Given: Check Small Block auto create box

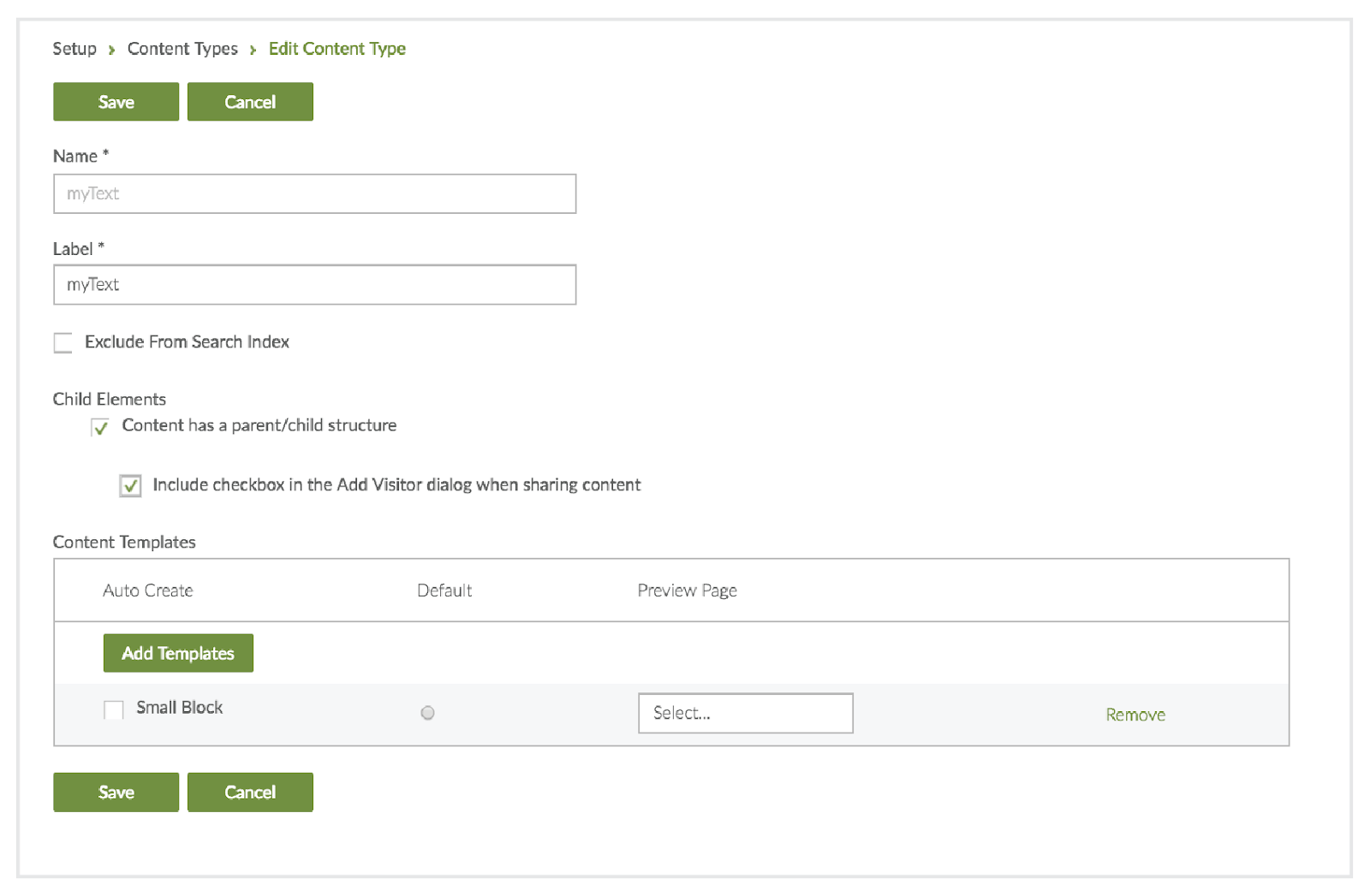Looking at the screenshot, I should coord(113,709).
